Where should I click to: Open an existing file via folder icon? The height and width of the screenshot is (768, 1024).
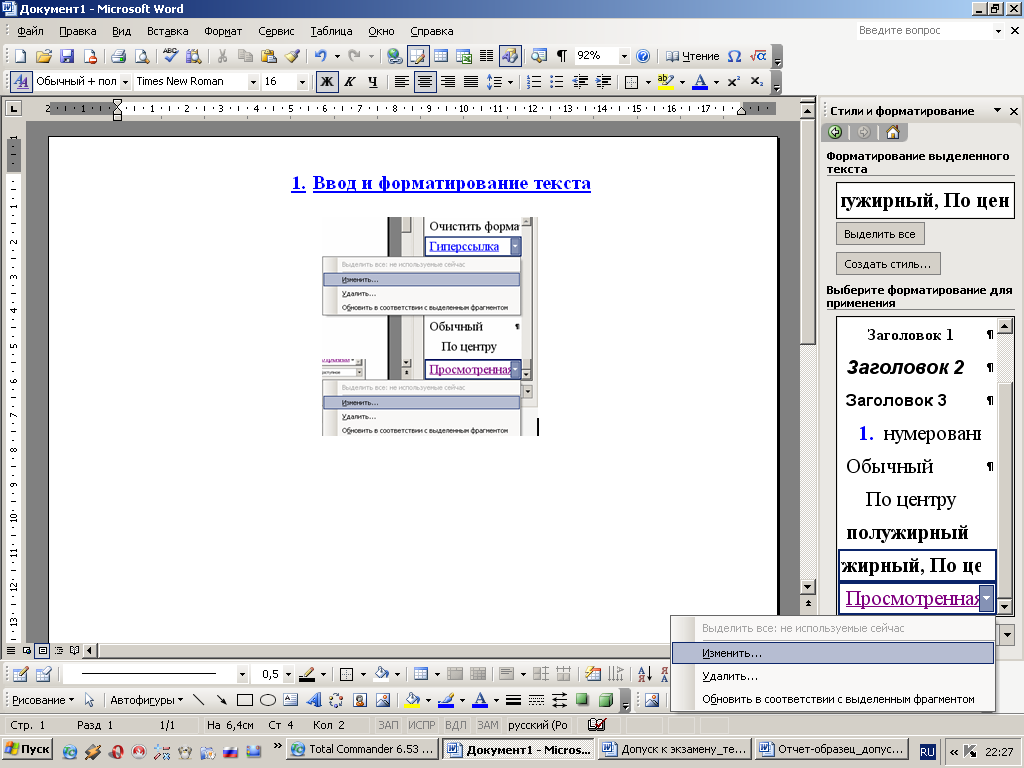click(43, 57)
